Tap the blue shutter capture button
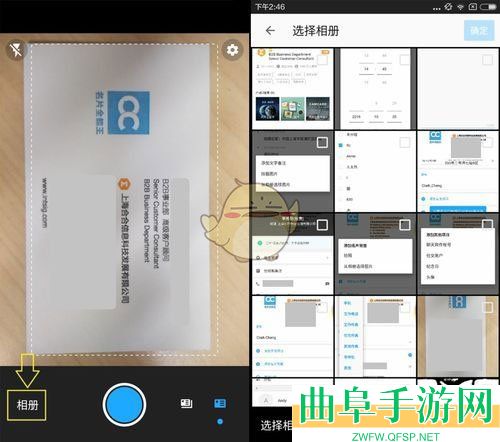The width and height of the screenshot is (500, 442). click(124, 405)
